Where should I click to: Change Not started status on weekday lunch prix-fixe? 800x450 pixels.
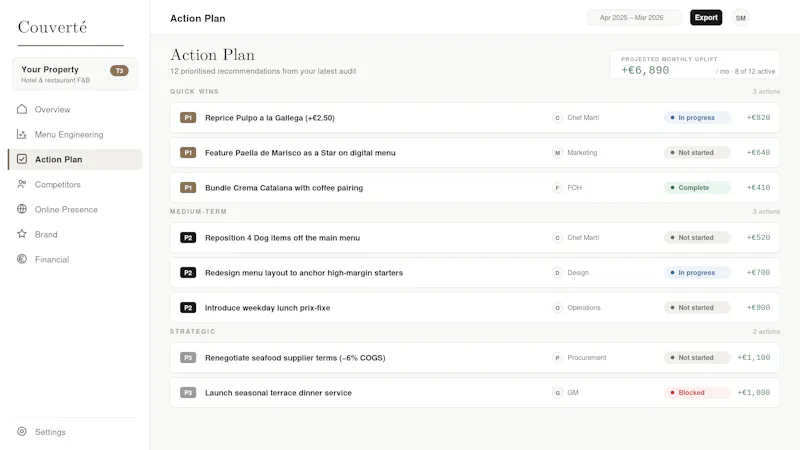[x=697, y=308]
